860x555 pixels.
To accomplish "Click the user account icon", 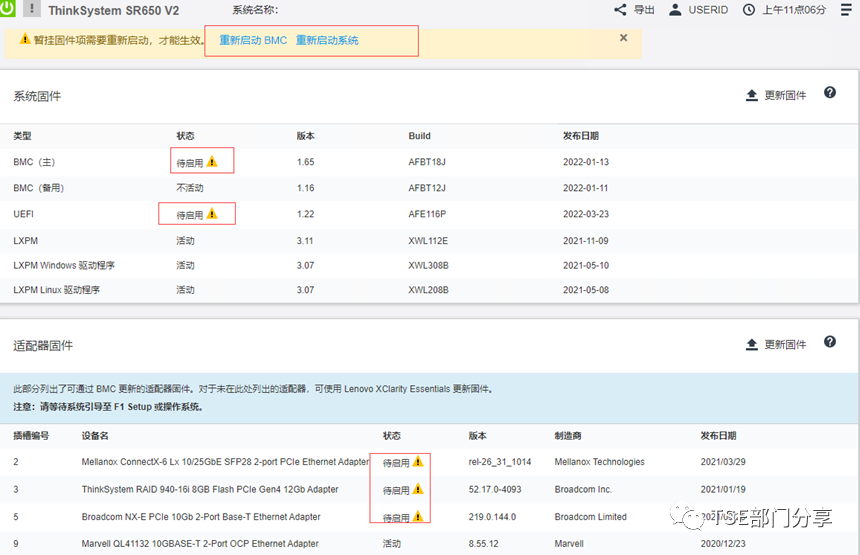I will [675, 10].
